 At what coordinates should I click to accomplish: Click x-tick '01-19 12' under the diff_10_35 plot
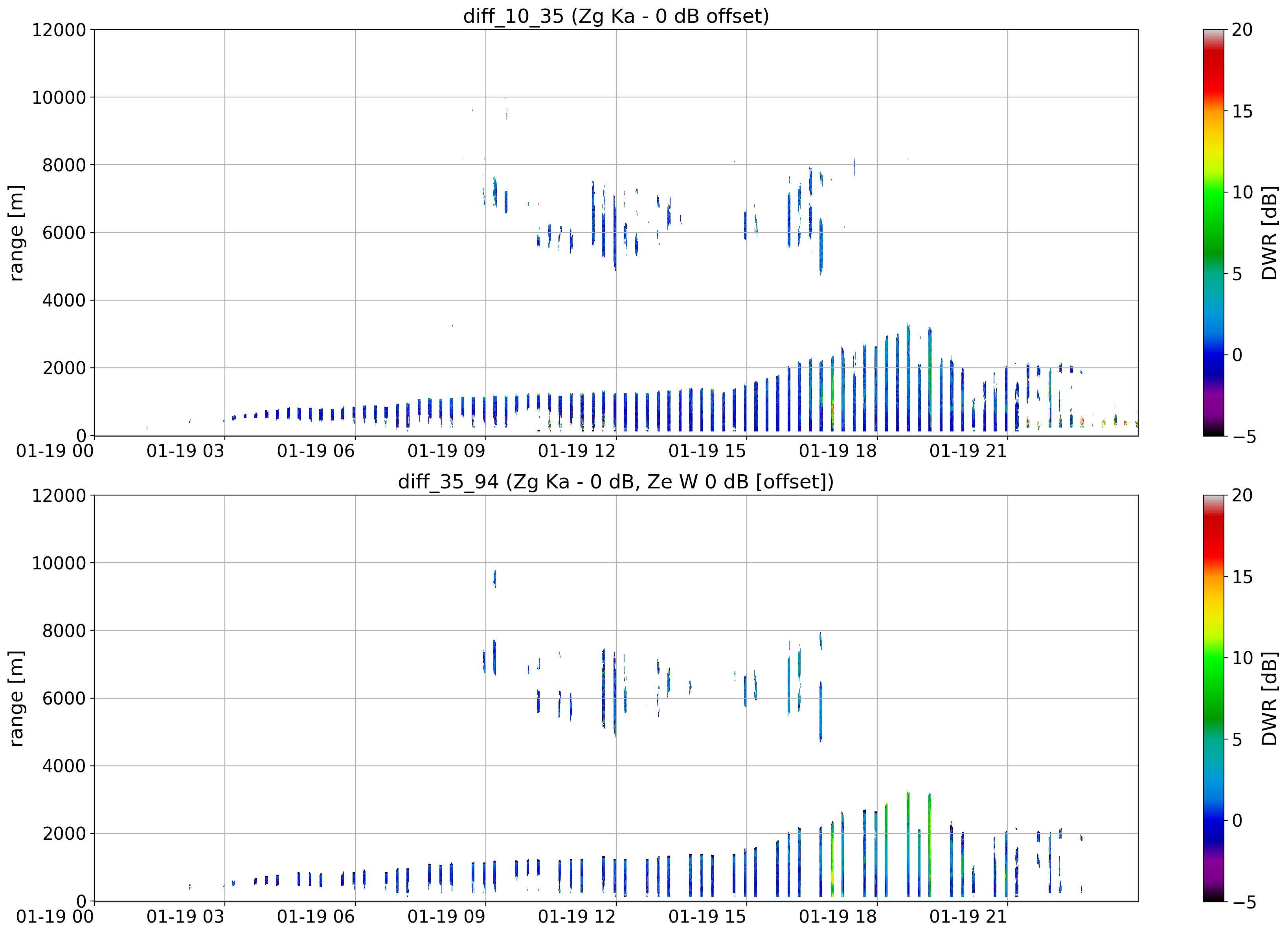pyautogui.click(x=577, y=451)
